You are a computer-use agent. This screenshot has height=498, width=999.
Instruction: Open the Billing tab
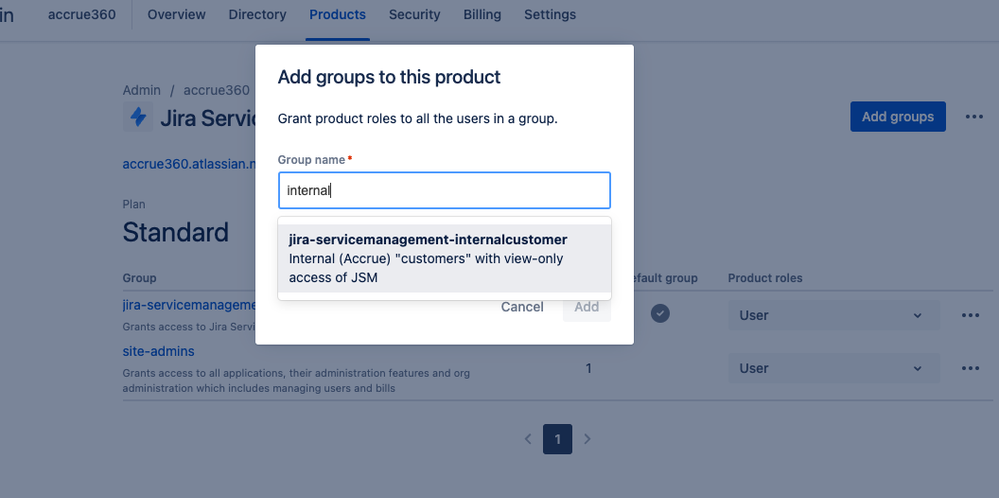pos(482,15)
